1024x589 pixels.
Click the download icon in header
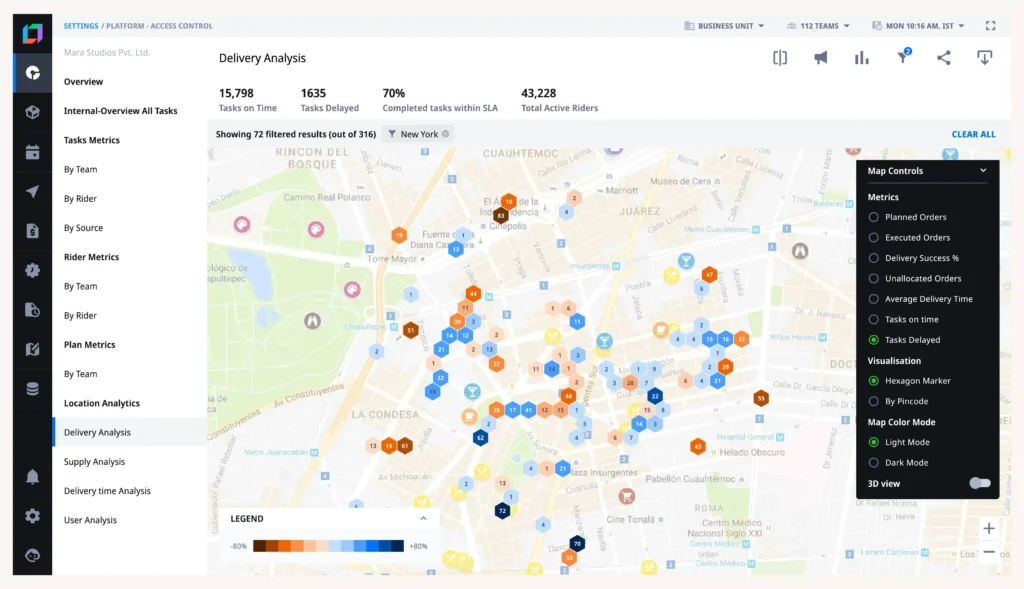click(x=984, y=58)
